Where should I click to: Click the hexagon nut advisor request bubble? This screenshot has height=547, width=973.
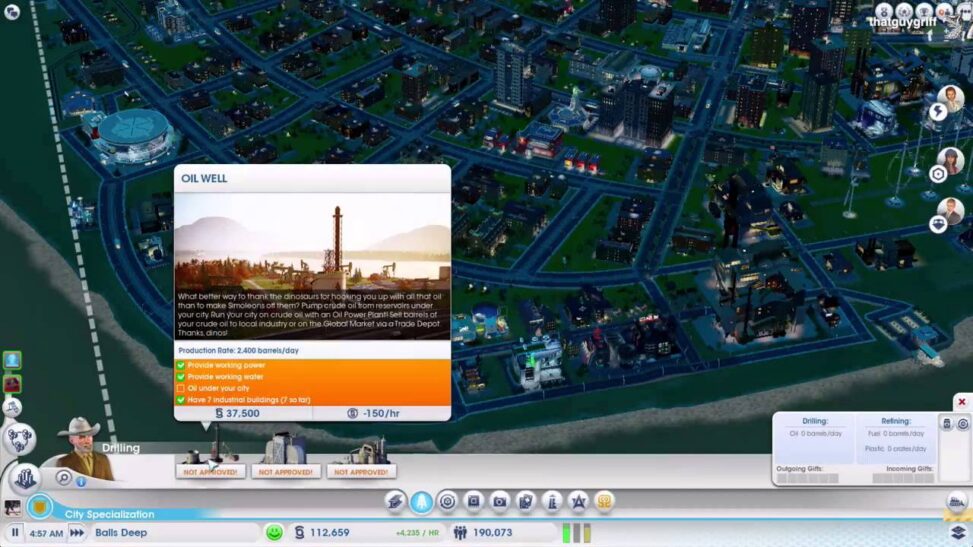tap(938, 174)
